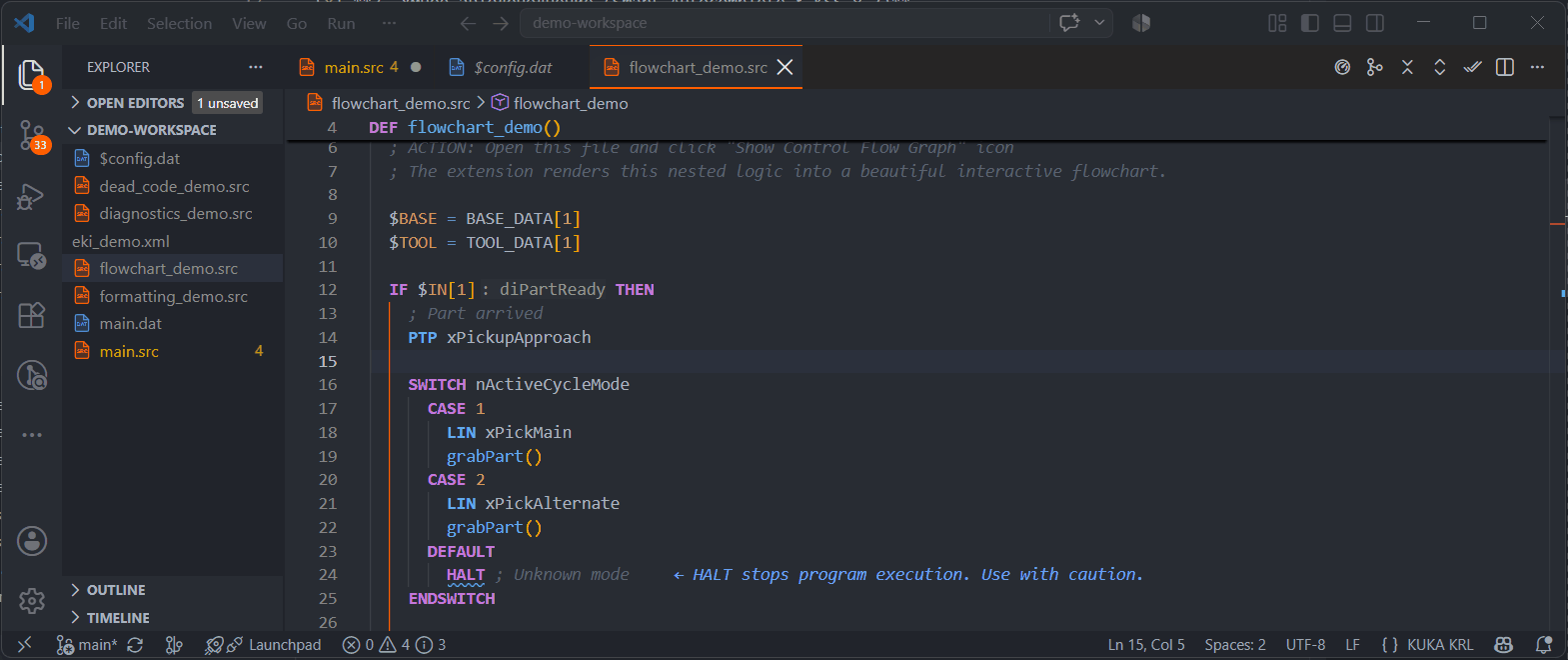Open Source Control view with 33 badge
1568x660 pixels.
(32, 136)
